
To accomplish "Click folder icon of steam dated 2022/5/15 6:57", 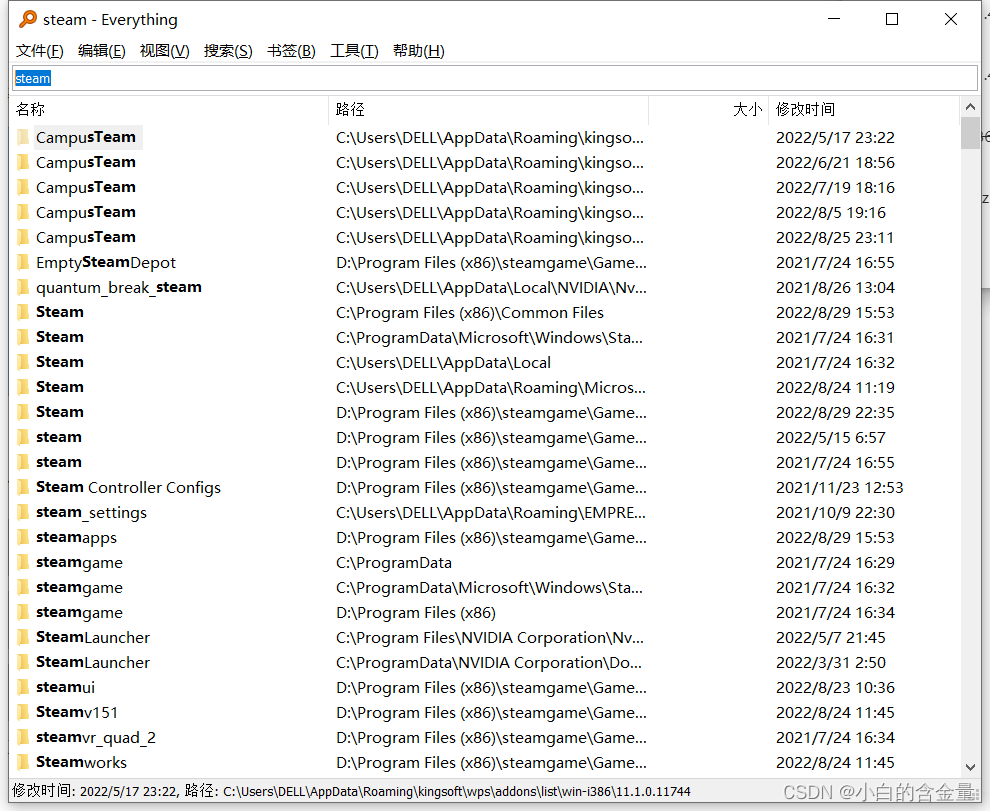I will pos(23,437).
